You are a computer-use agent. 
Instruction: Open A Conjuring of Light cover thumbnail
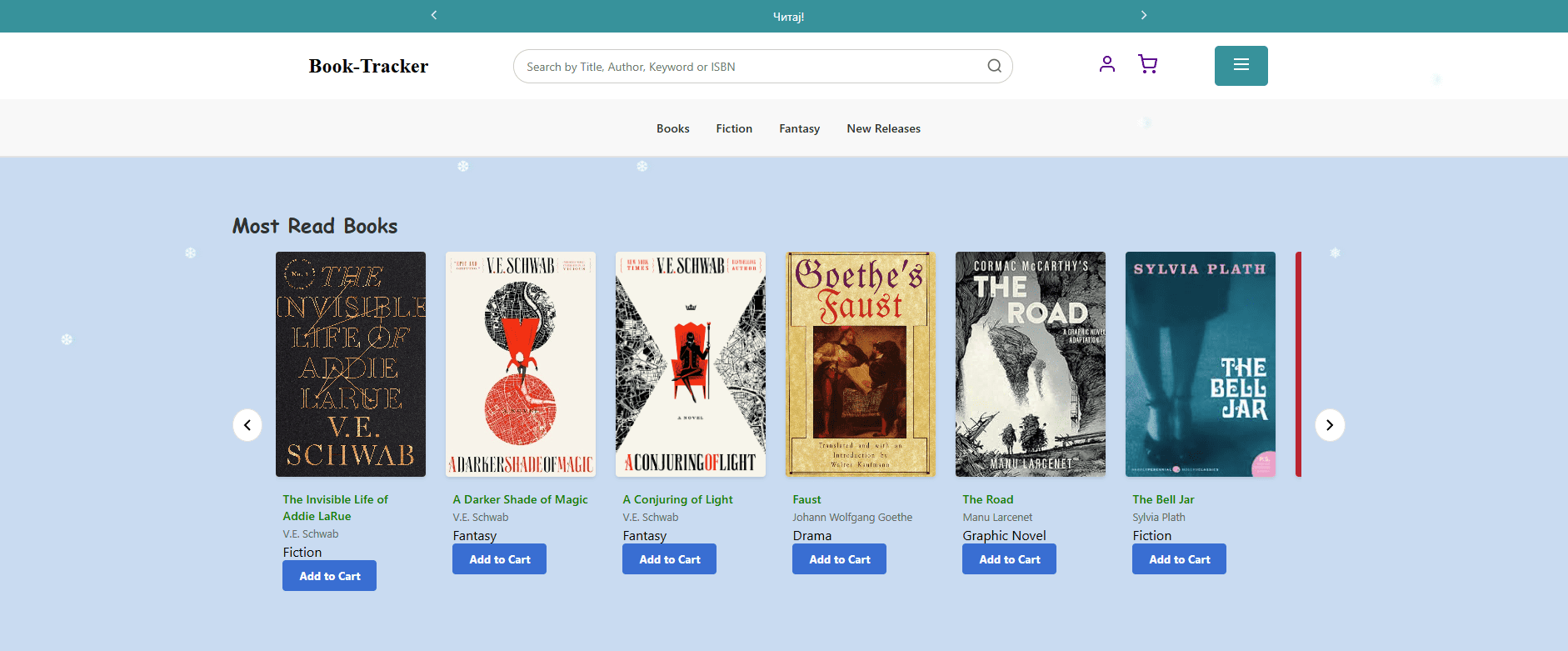click(x=690, y=364)
